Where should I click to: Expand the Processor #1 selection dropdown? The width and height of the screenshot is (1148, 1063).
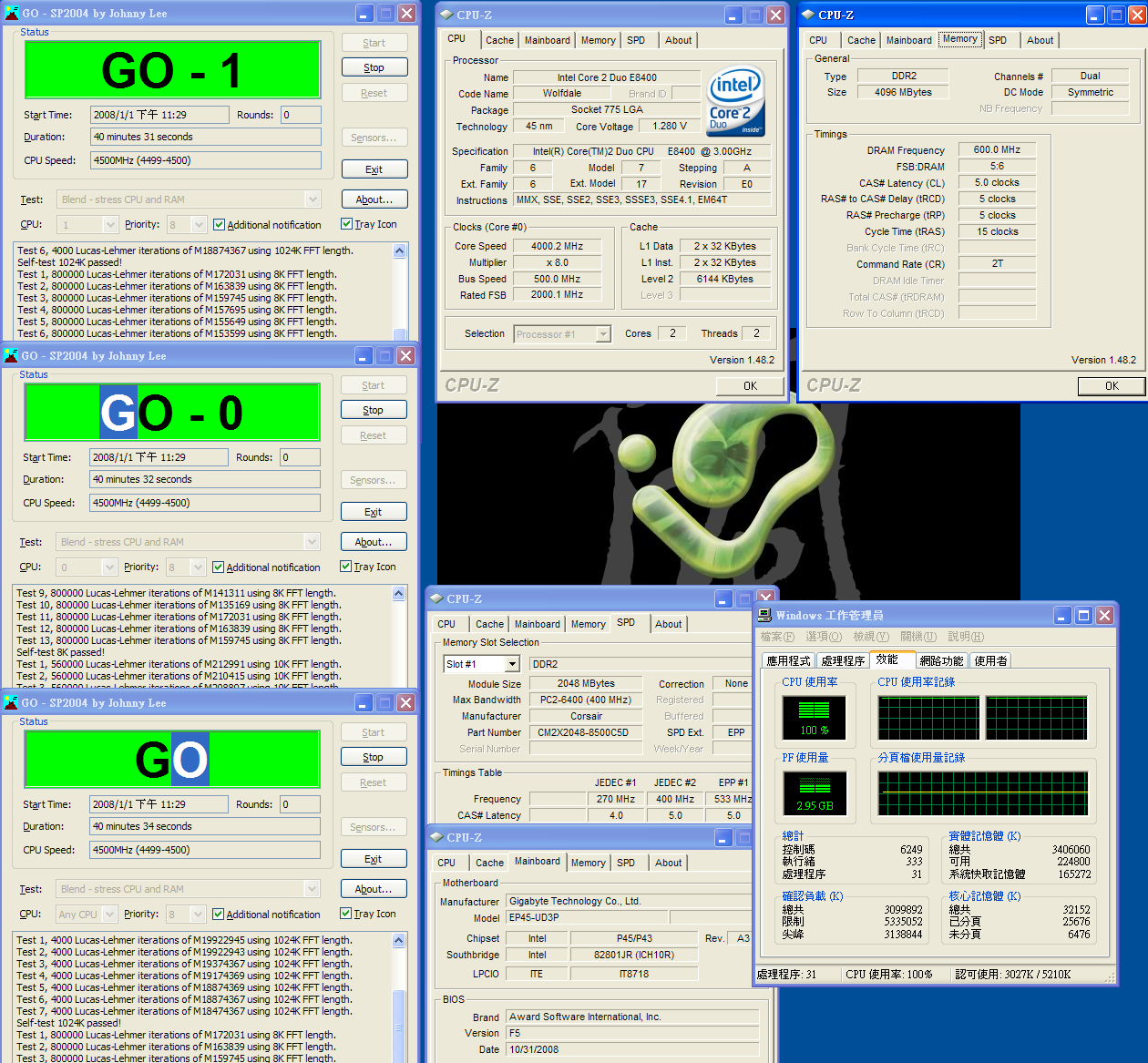tap(602, 334)
